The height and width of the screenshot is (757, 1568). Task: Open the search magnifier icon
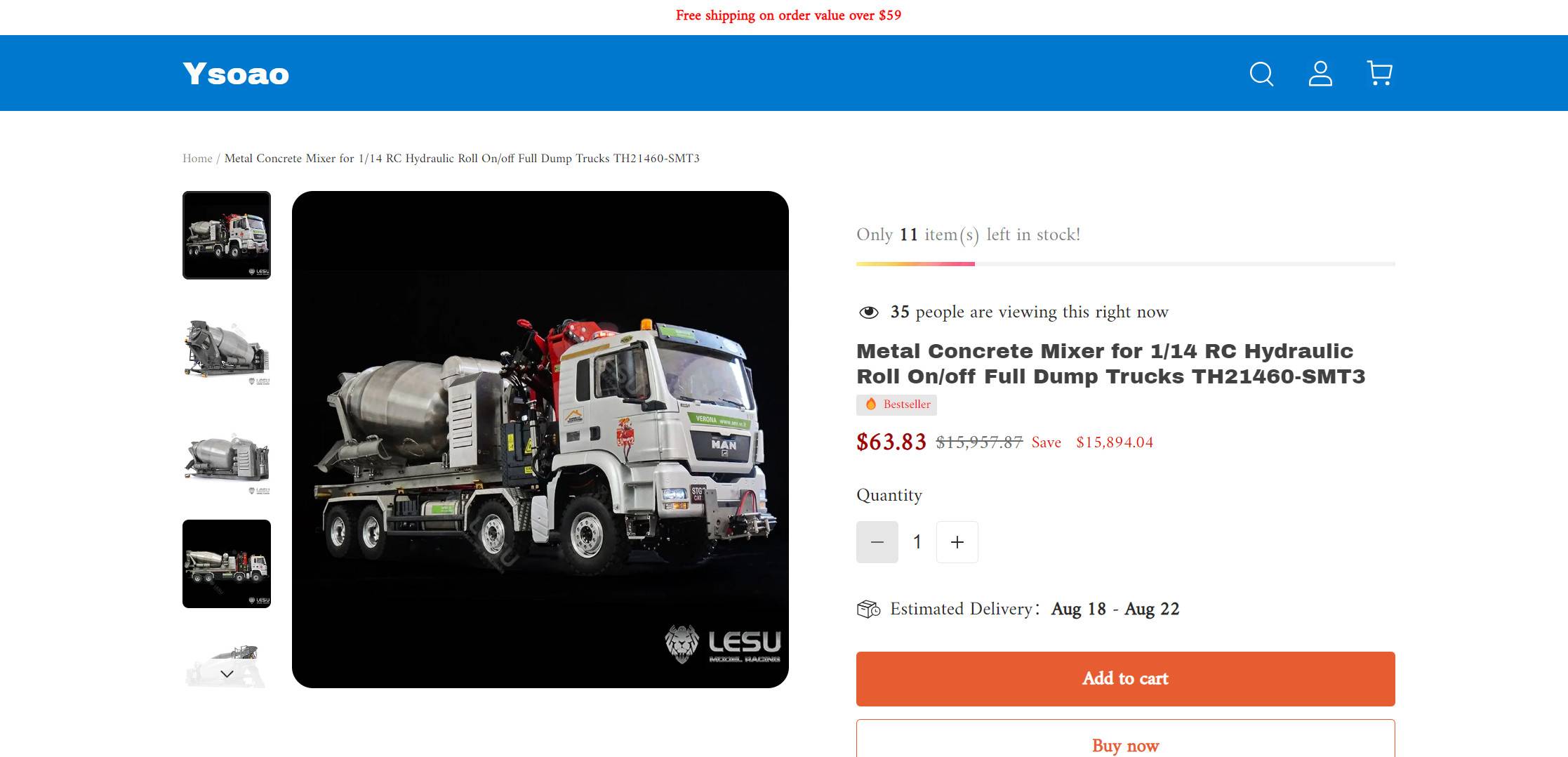1261,74
